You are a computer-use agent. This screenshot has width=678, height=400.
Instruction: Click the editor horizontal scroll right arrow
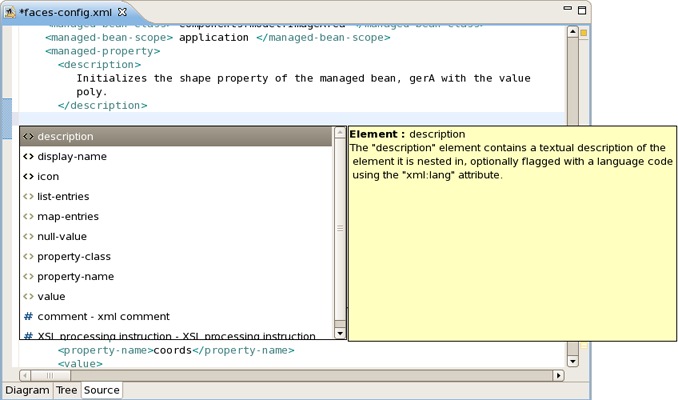coord(559,375)
